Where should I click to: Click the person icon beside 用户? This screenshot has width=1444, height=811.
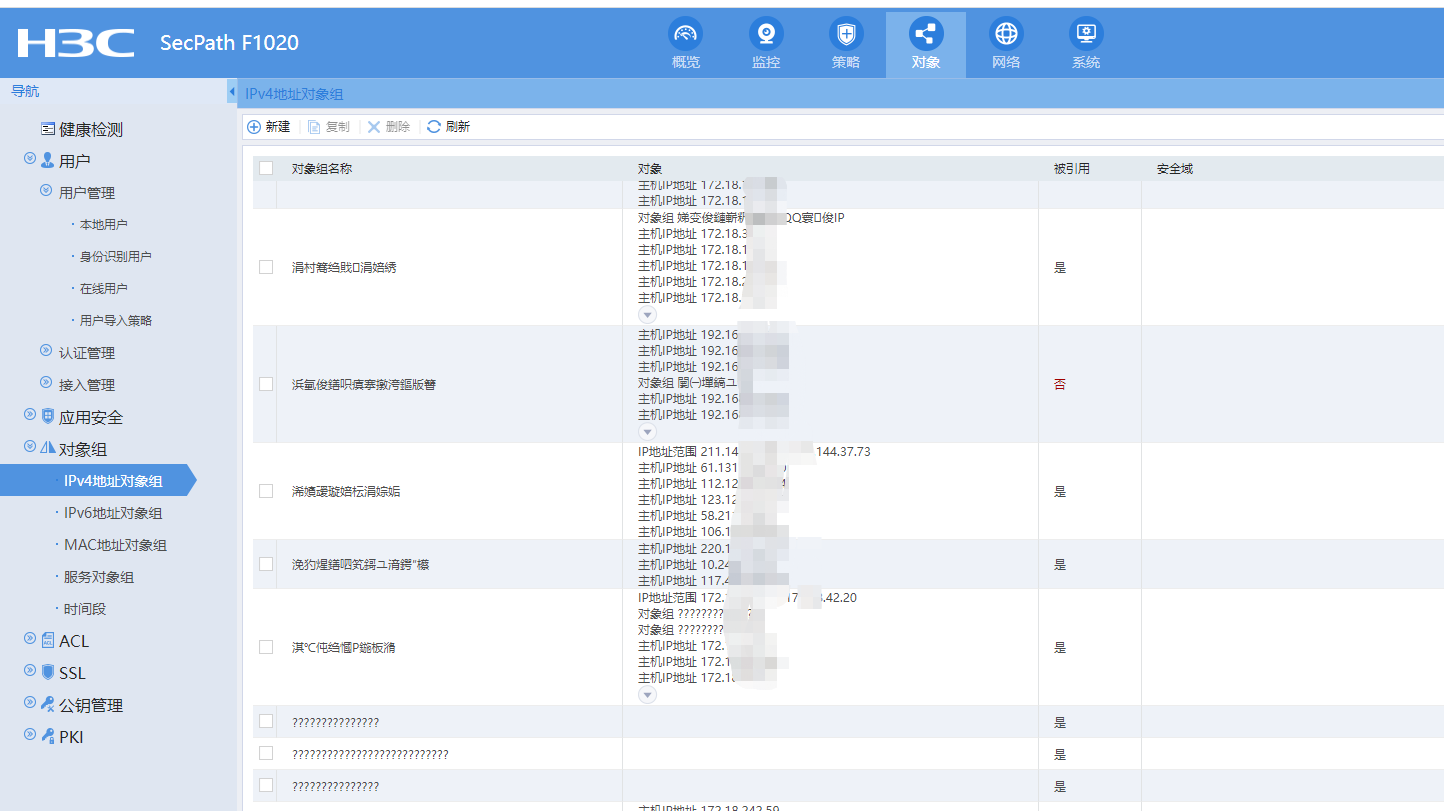click(48, 160)
